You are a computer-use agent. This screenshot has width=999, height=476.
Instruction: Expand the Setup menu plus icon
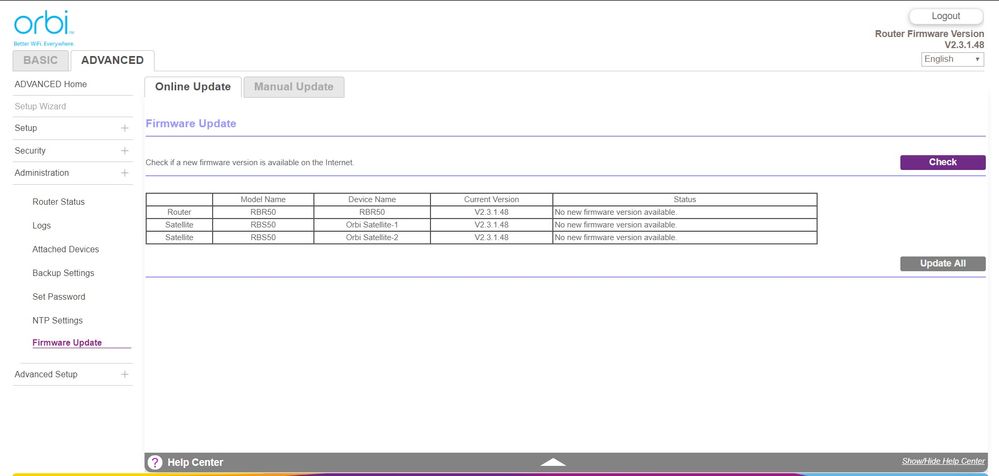pos(124,128)
